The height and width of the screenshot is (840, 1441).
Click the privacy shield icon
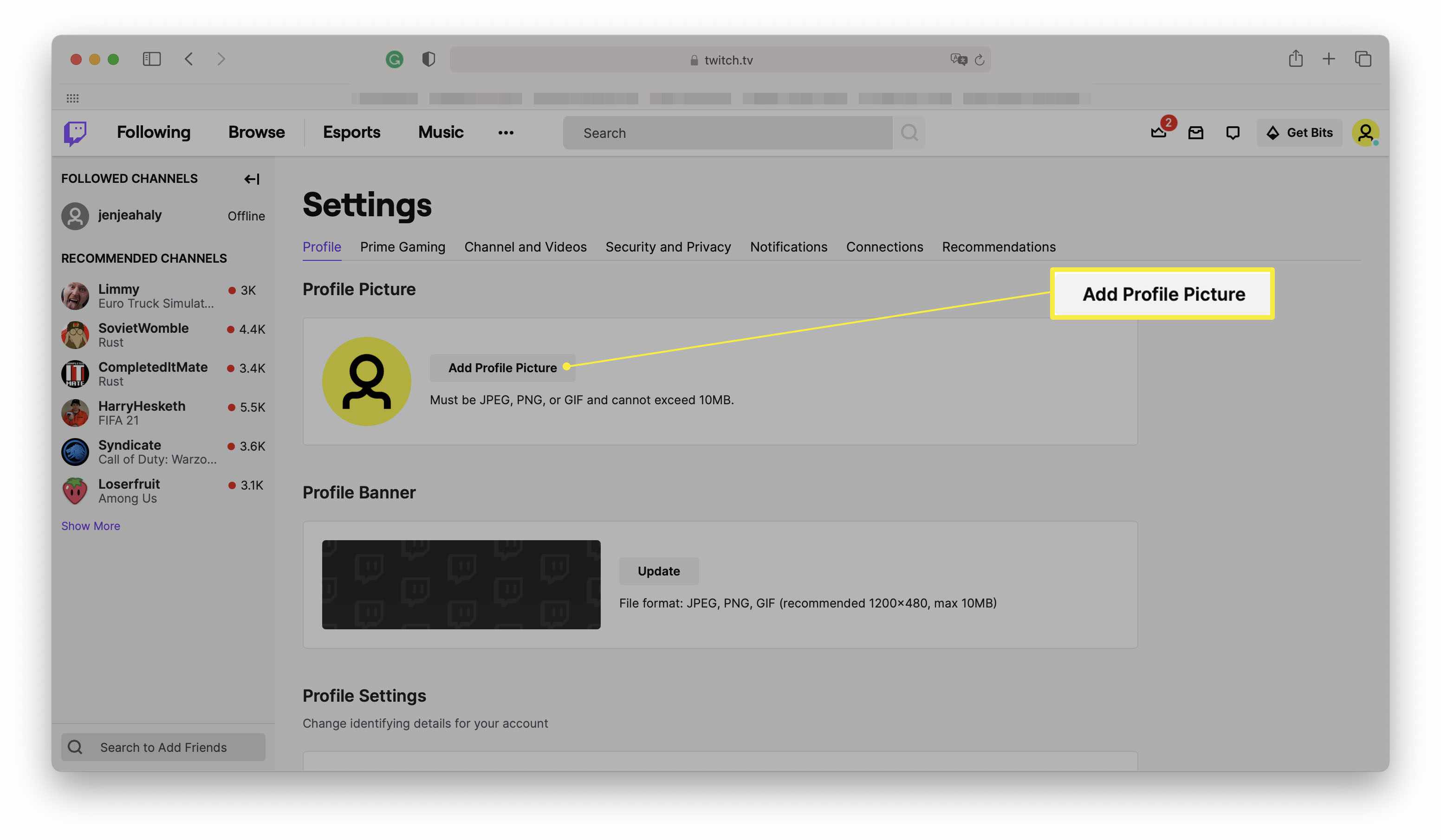tap(428, 59)
